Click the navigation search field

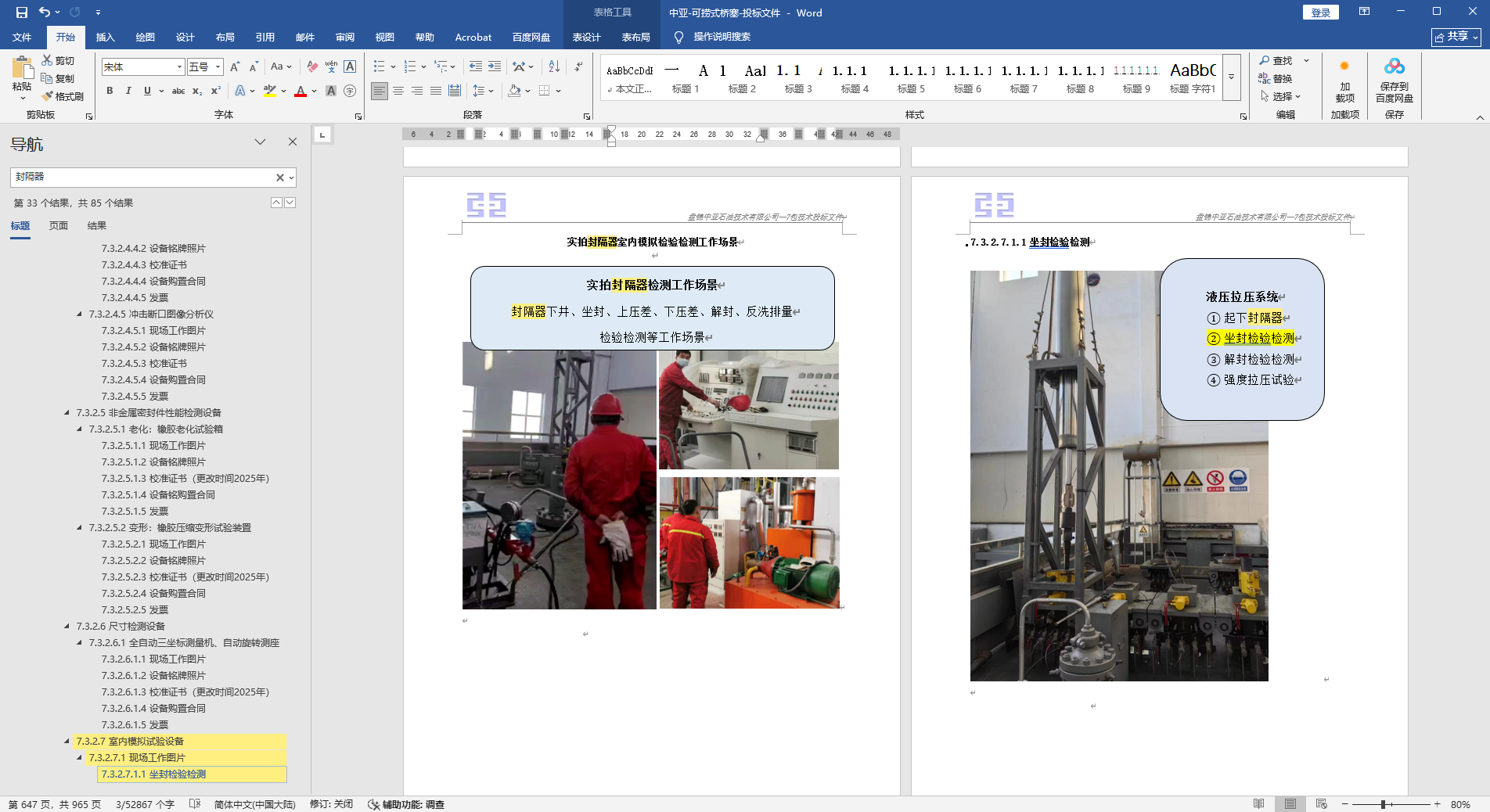pos(141,177)
